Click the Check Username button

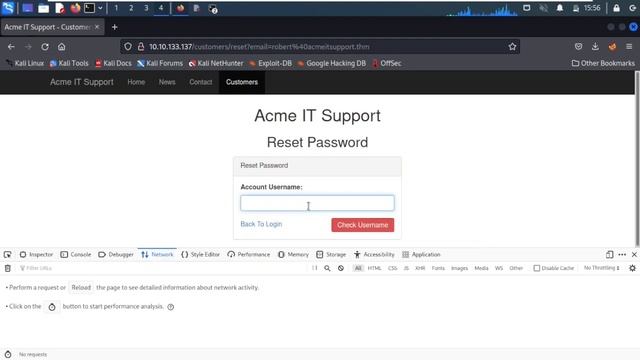(x=362, y=225)
